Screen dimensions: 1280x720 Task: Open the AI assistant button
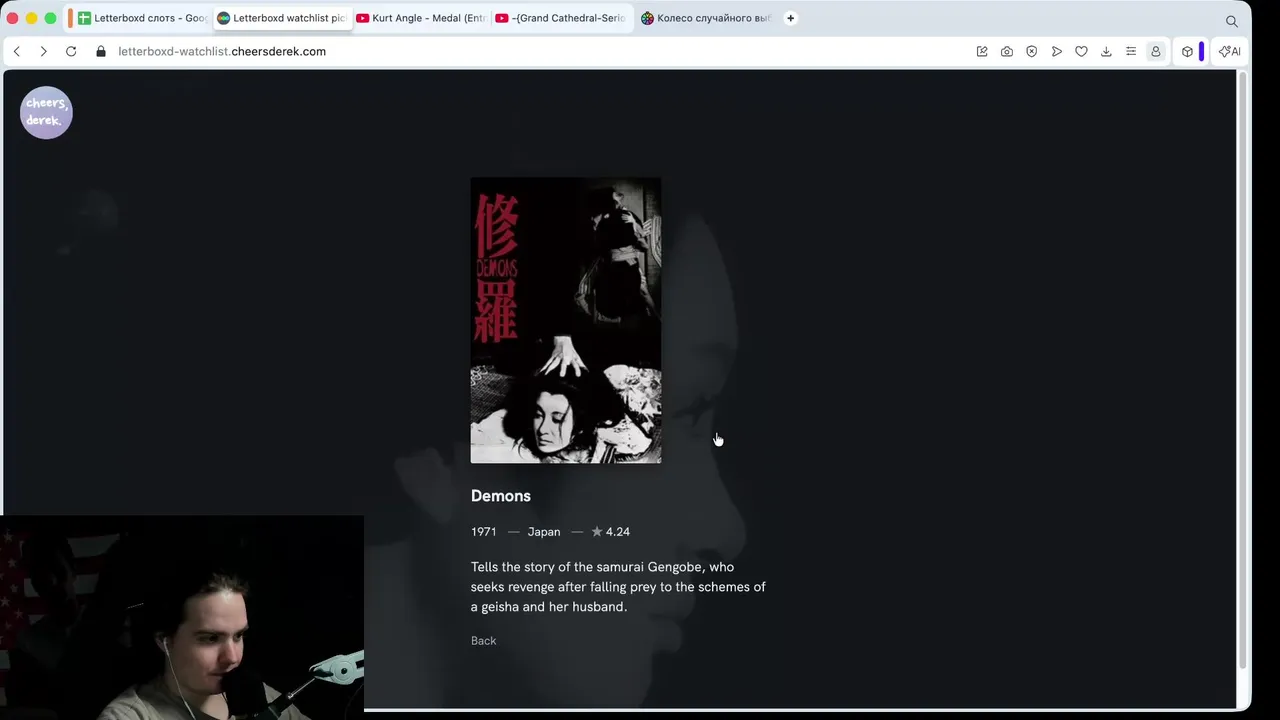1230,51
